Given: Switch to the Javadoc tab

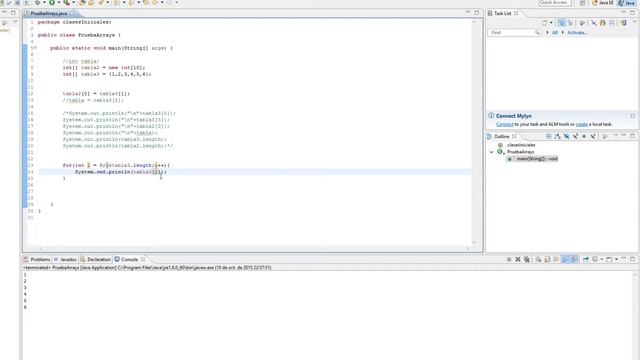Looking at the screenshot, I should click(65, 260).
